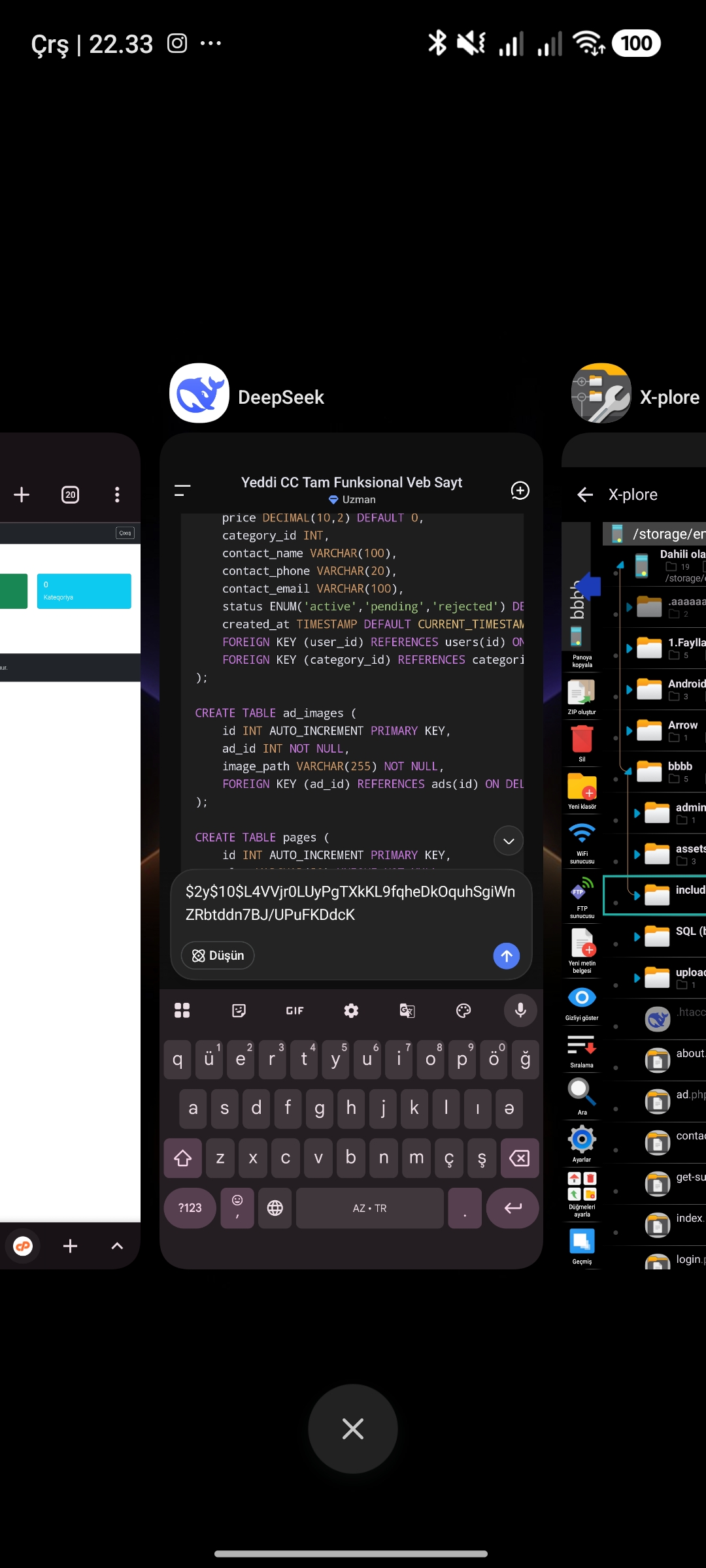
Task: Open Ara search in X-plore
Action: (582, 1096)
